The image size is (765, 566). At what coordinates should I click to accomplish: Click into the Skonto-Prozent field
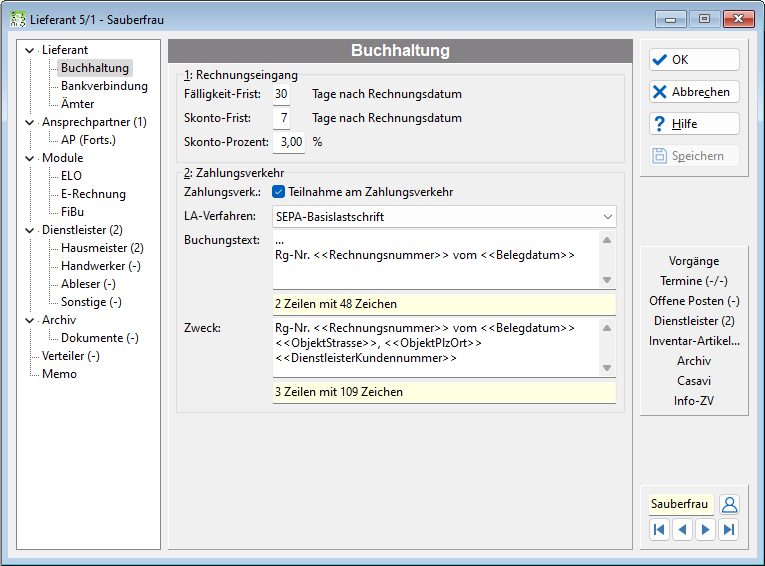289,142
